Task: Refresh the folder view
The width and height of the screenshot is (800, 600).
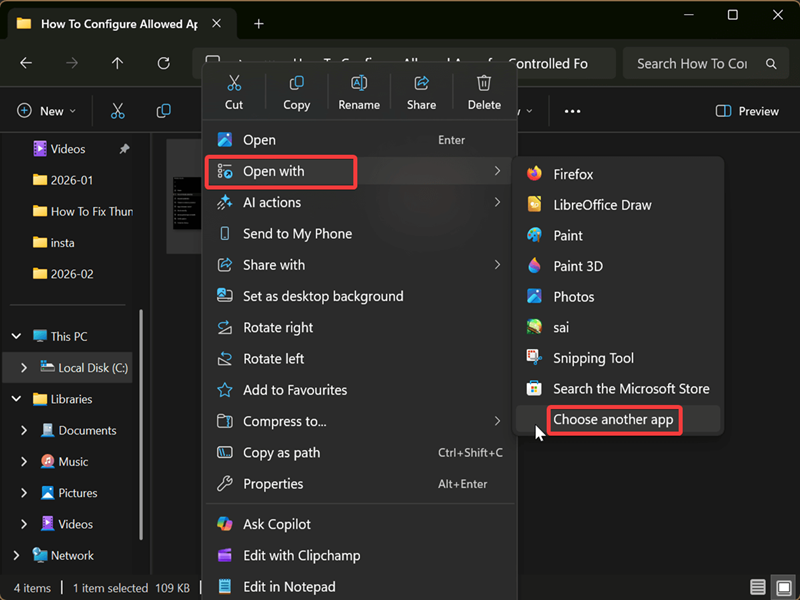Action: [x=164, y=63]
